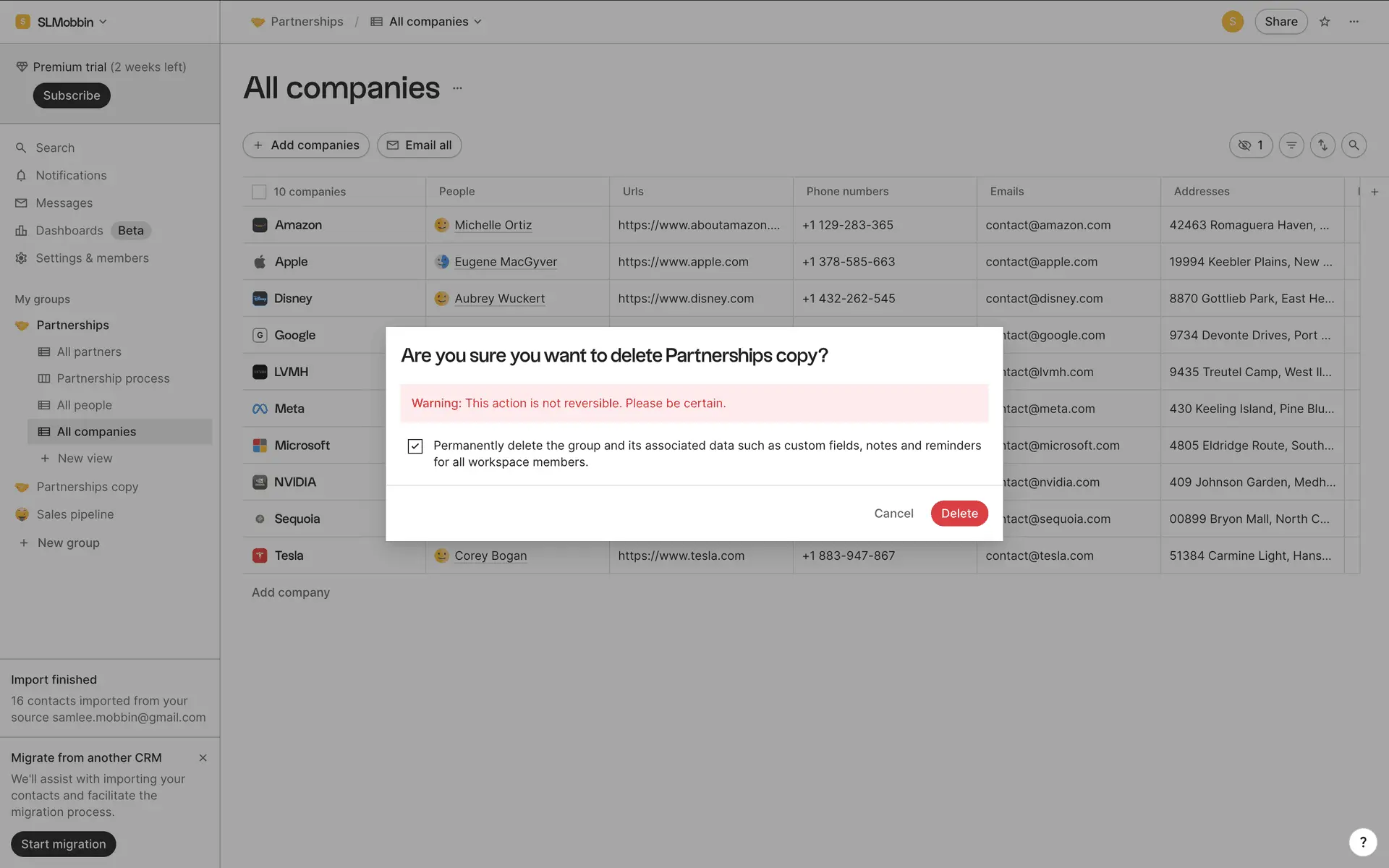This screenshot has width=1389, height=868.
Task: Open the top-right more options ellipsis
Action: point(1354,22)
